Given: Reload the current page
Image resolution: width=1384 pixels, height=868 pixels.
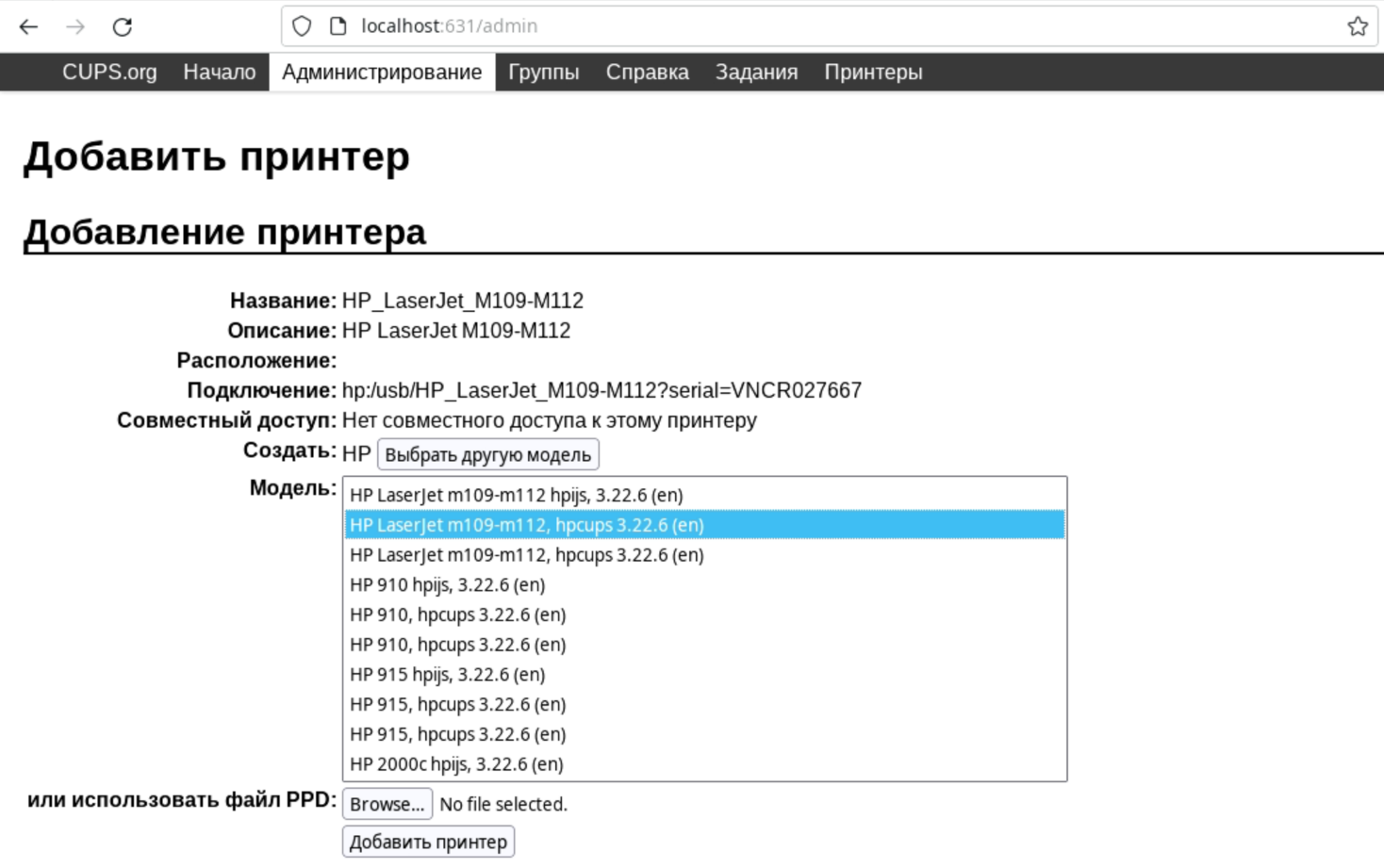Looking at the screenshot, I should pos(123,26).
